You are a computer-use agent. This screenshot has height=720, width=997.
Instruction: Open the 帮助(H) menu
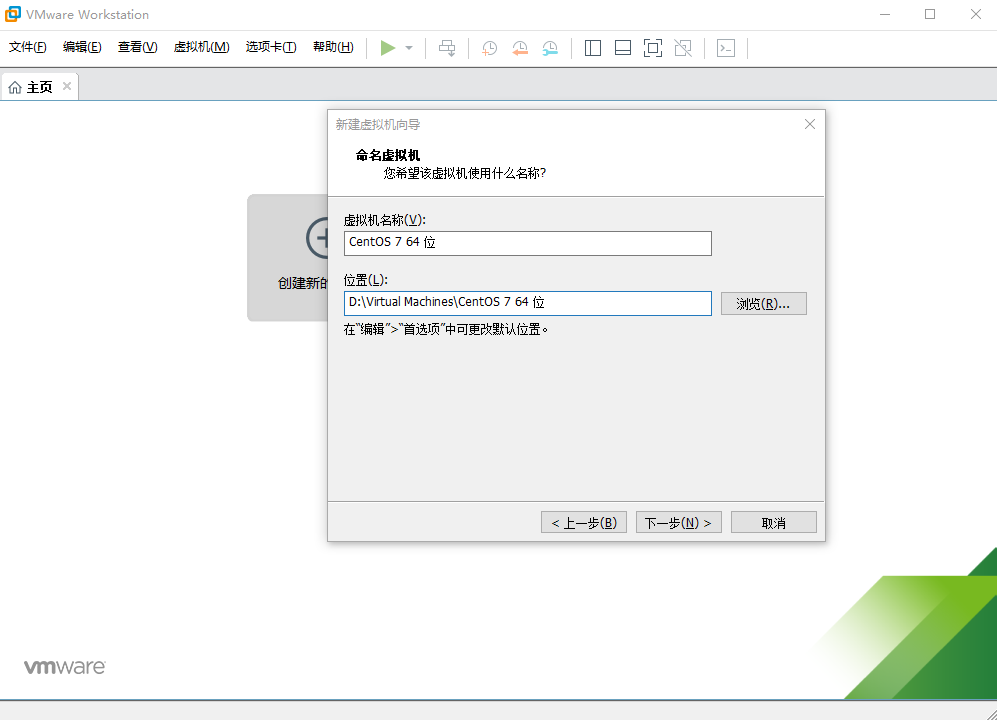coord(333,47)
